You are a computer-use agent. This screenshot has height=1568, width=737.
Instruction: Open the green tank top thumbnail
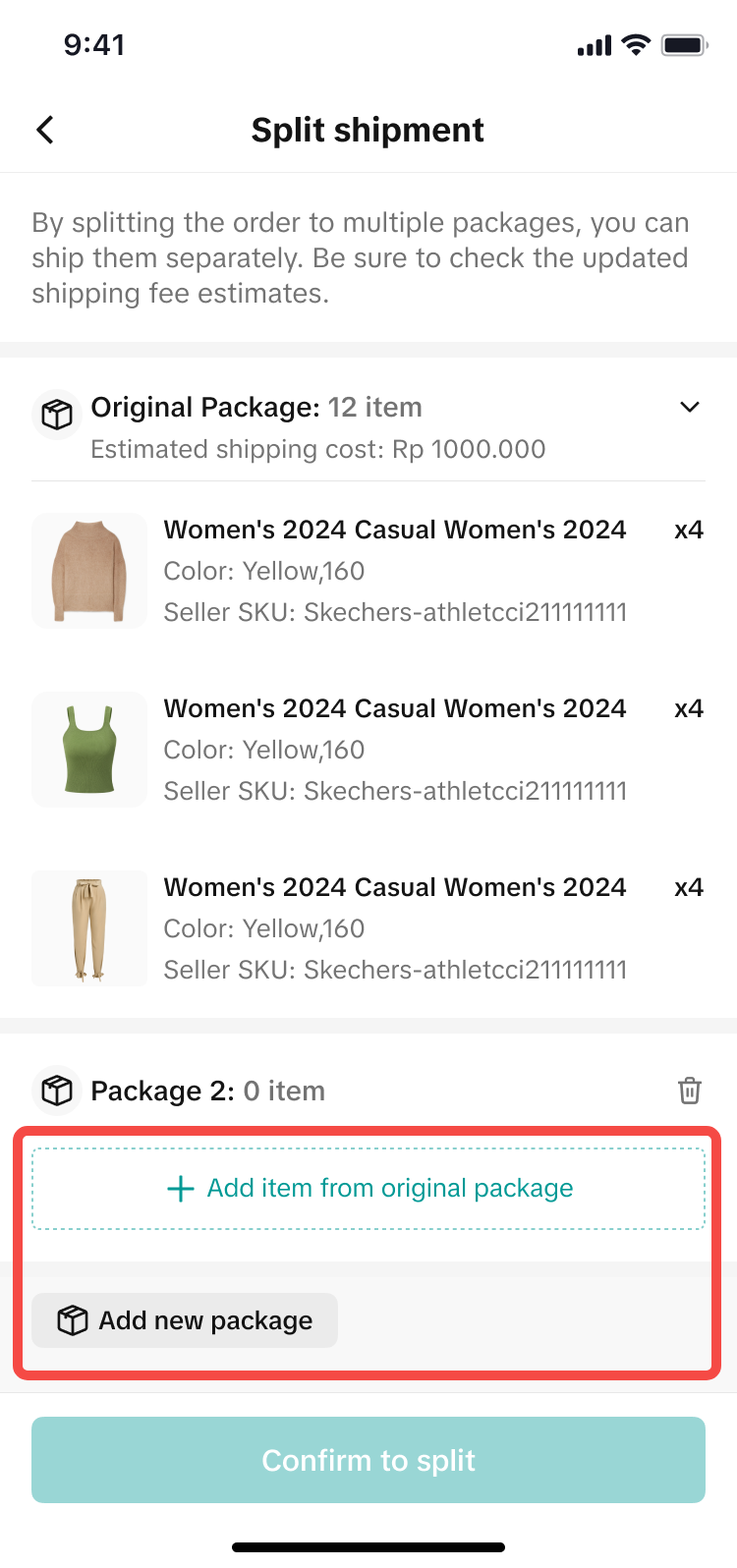point(89,750)
